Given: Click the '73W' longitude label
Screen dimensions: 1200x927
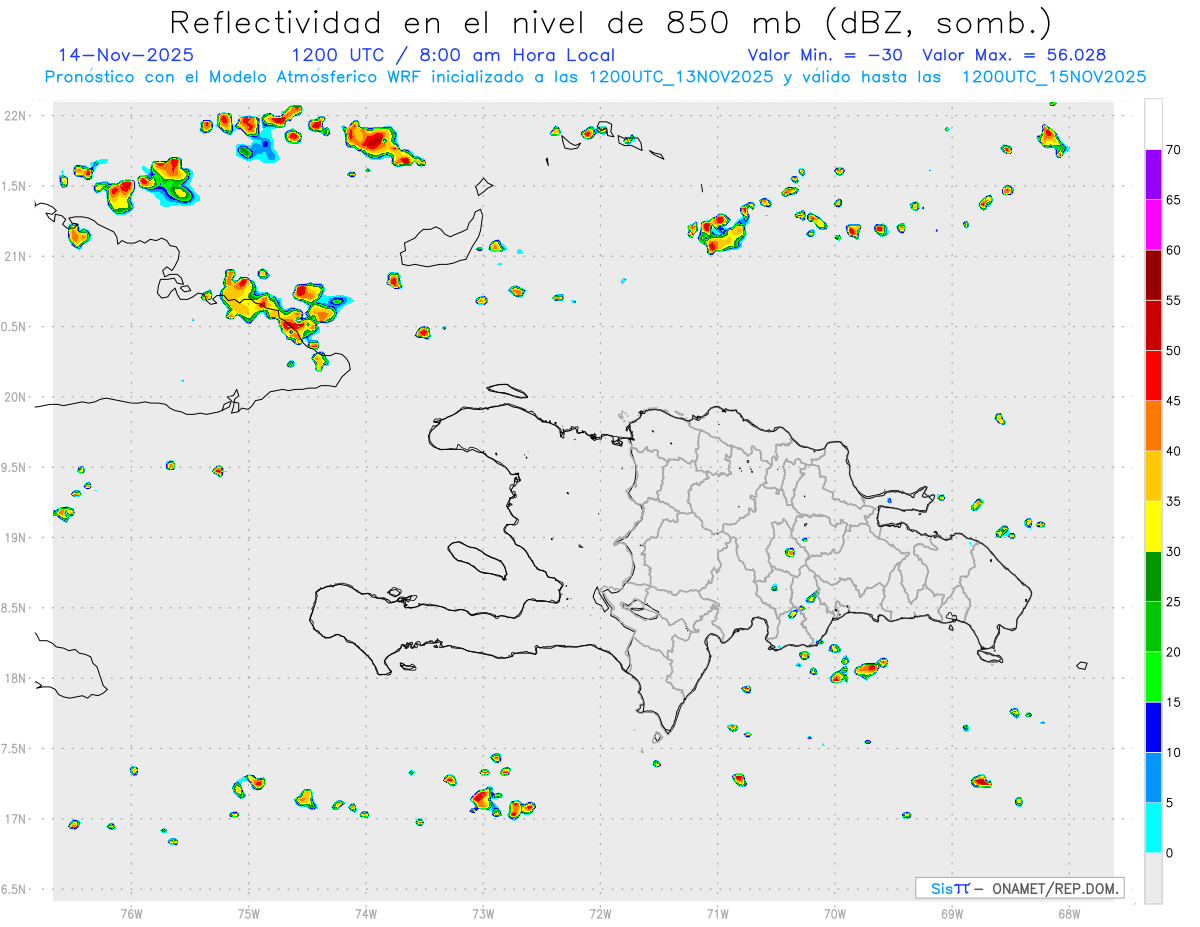Looking at the screenshot, I should 483,913.
